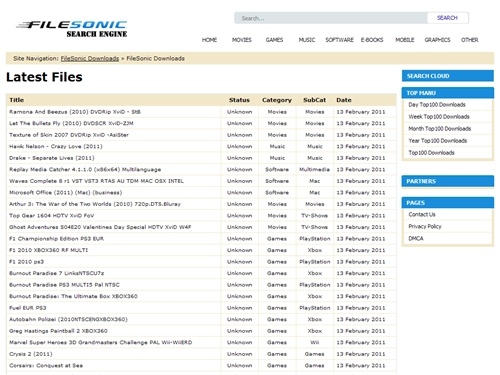This screenshot has width=500, height=375.
Task: Click the SubCat column header
Action: point(314,100)
